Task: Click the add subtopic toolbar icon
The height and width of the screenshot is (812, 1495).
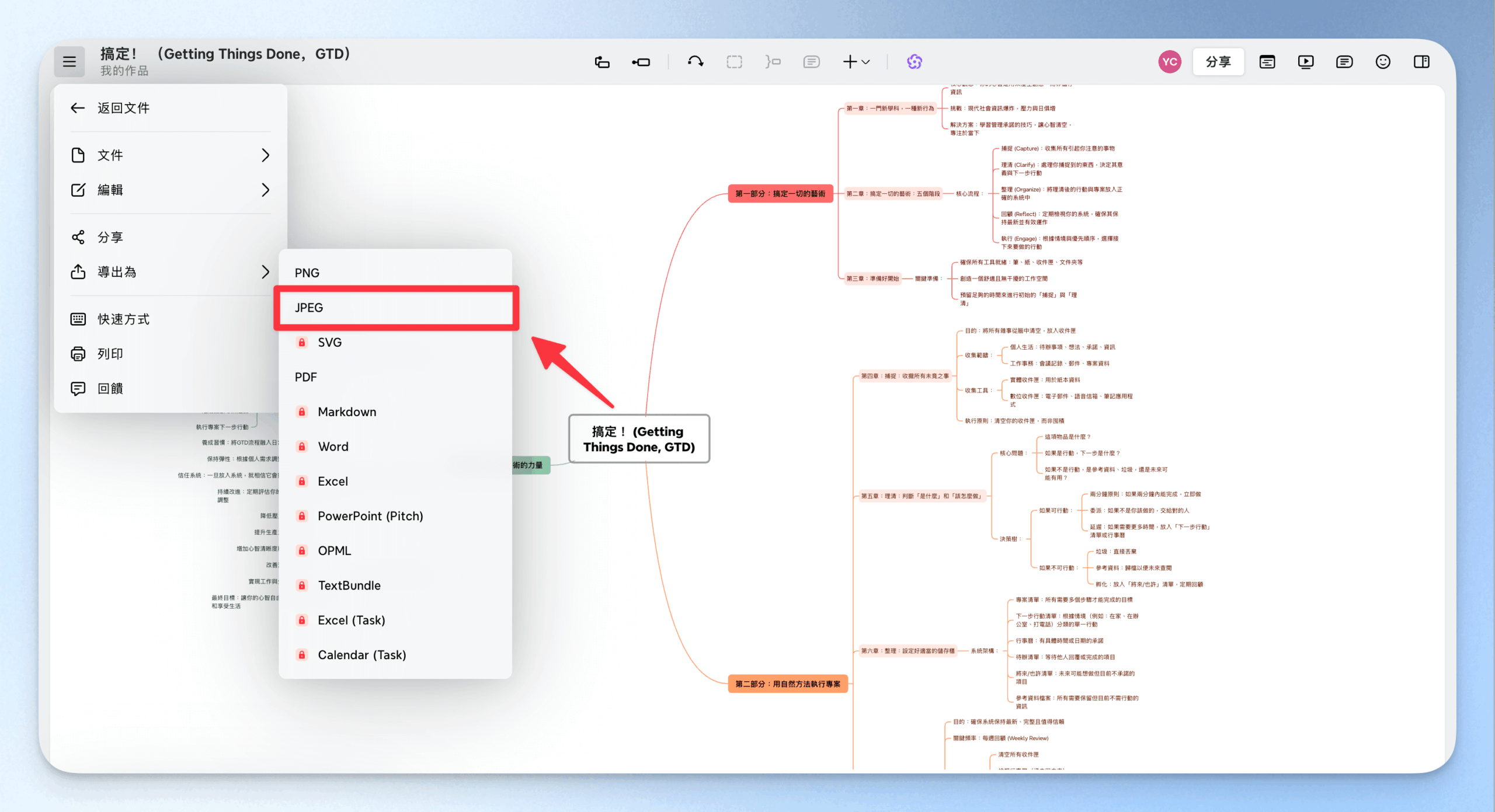Action: click(641, 62)
